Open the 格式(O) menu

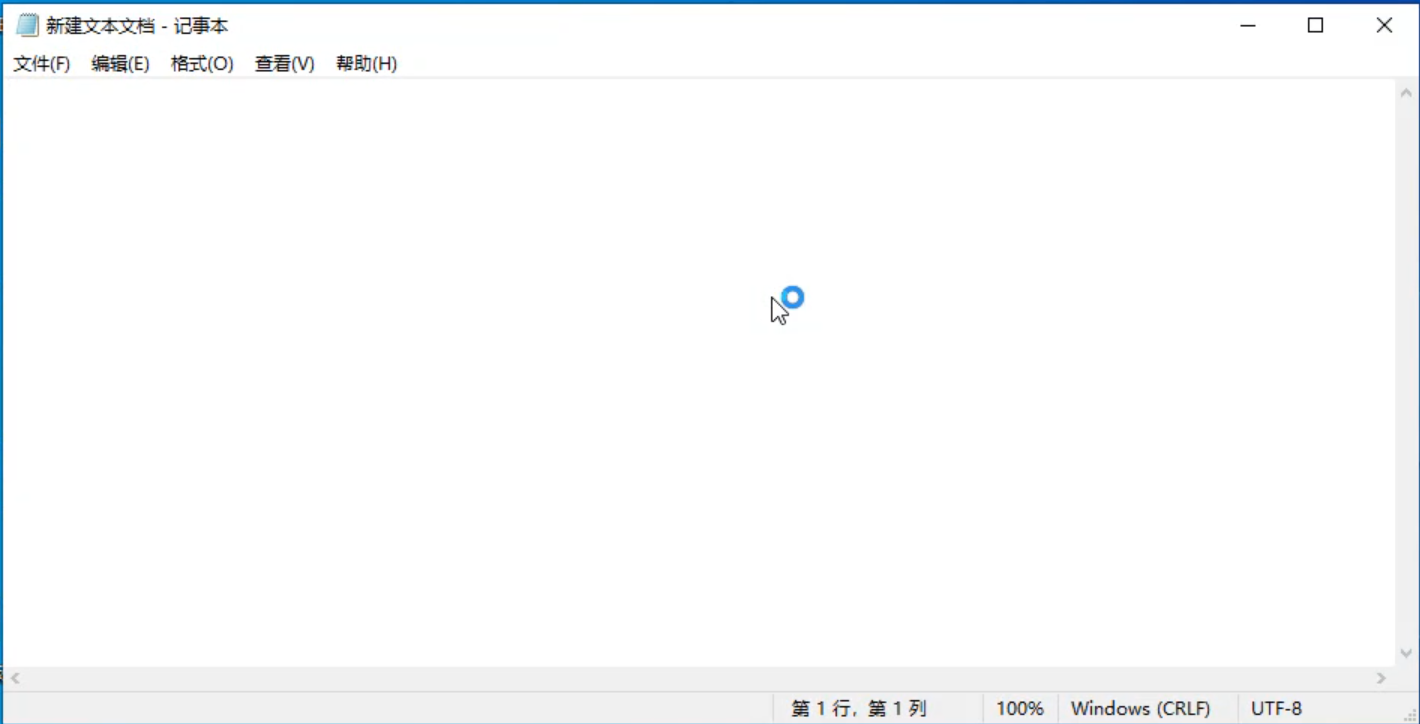click(x=202, y=64)
